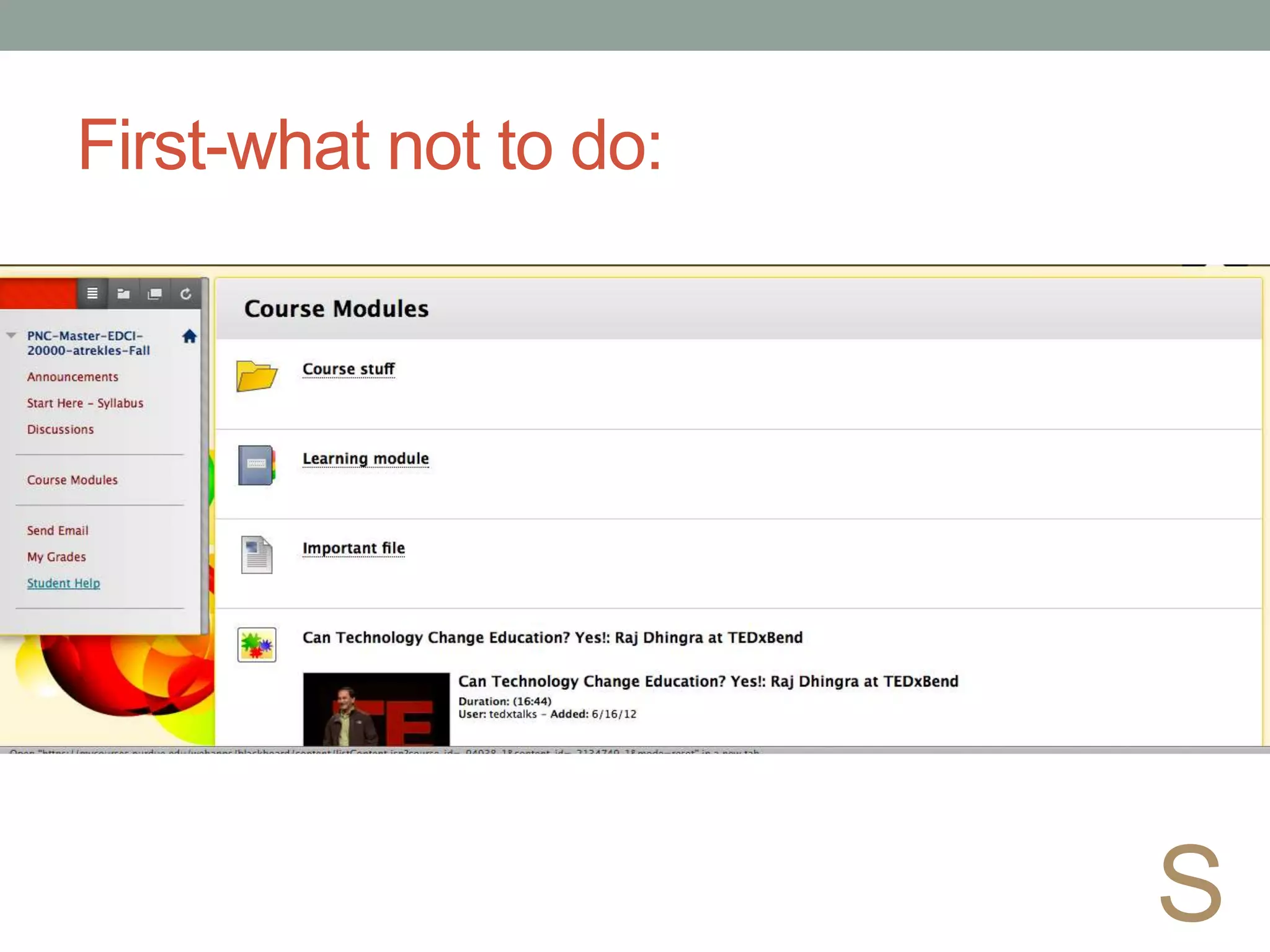Open Send Email in the course menu
The width and height of the screenshot is (1270, 952).
(58, 531)
